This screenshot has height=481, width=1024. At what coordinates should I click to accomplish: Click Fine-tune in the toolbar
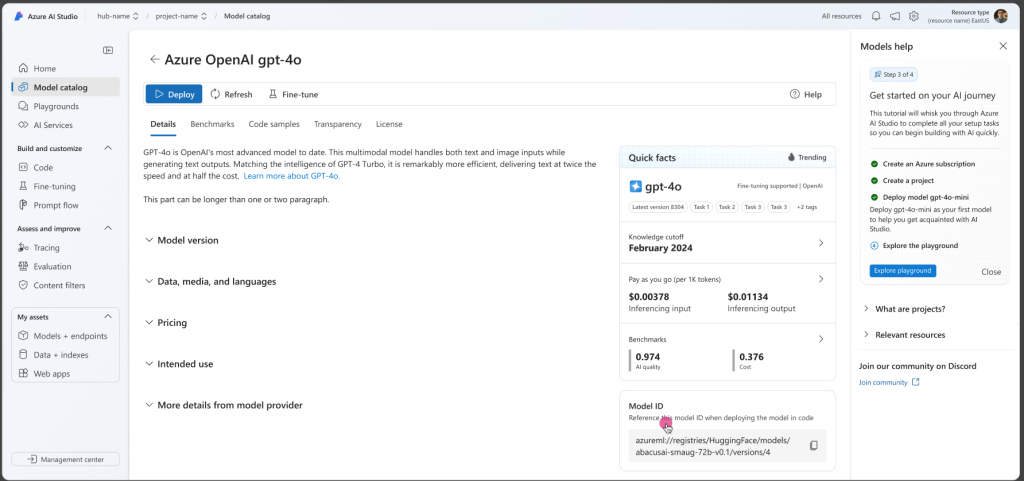(x=293, y=94)
